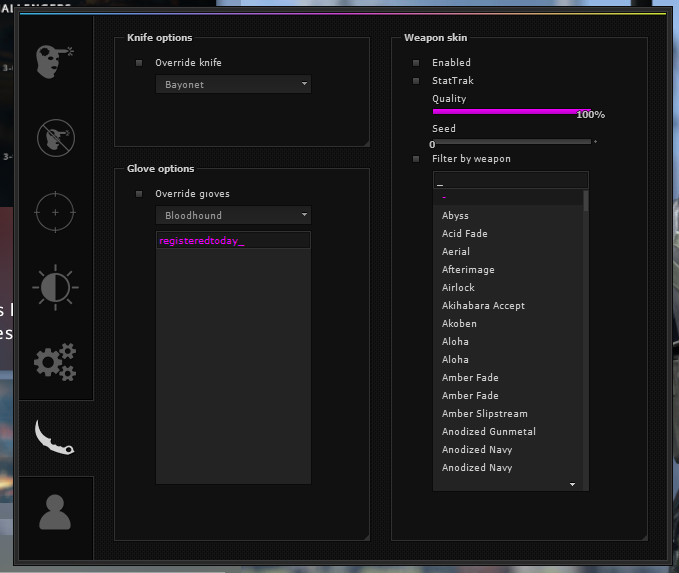Click the Seed slider track
Viewport: 679px width, 573px height.
click(512, 142)
